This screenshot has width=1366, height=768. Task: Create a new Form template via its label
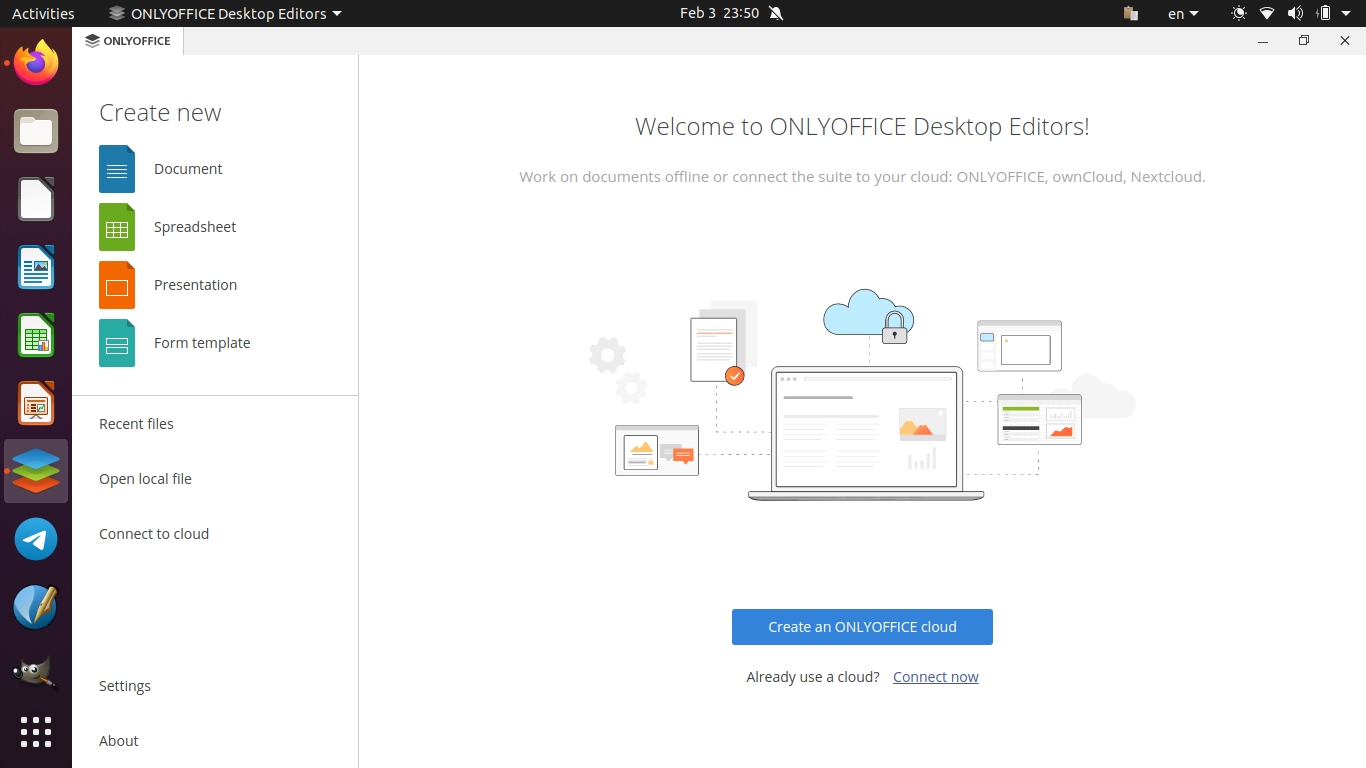(x=202, y=343)
